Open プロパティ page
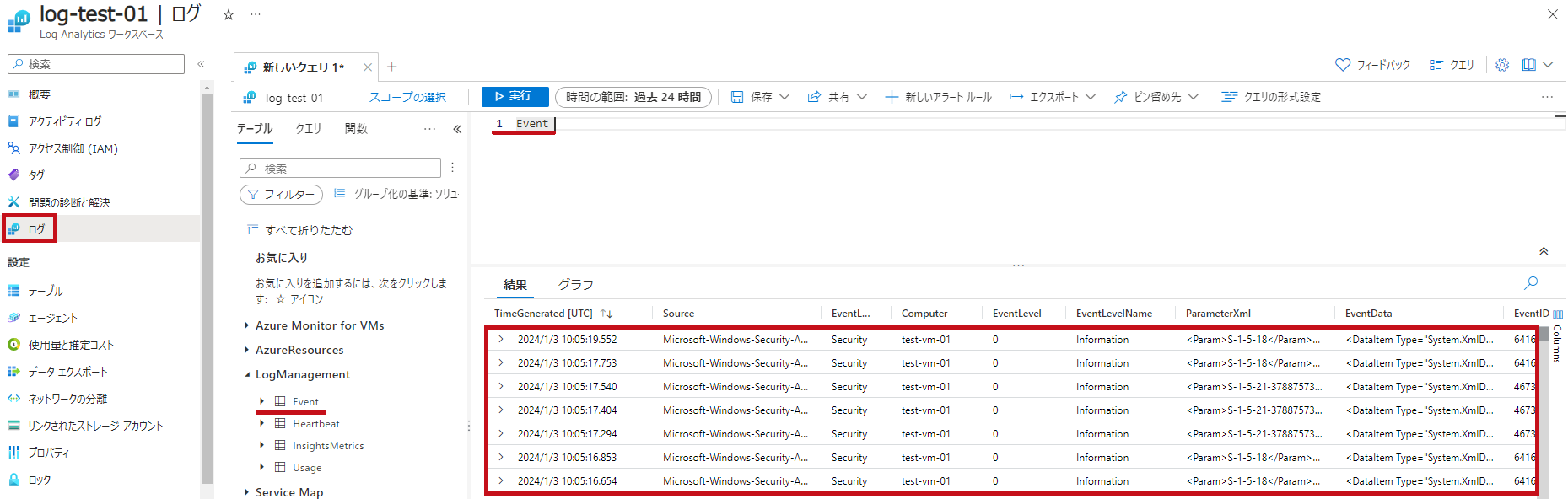 click(x=49, y=453)
